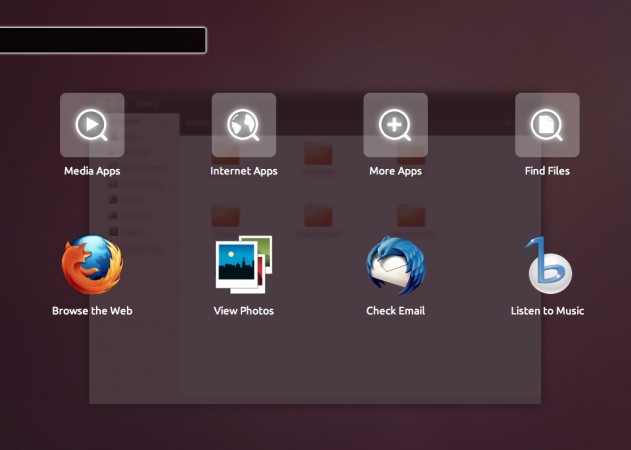
Task: Open the View Photos stacked-pictures icon
Action: coord(244,265)
